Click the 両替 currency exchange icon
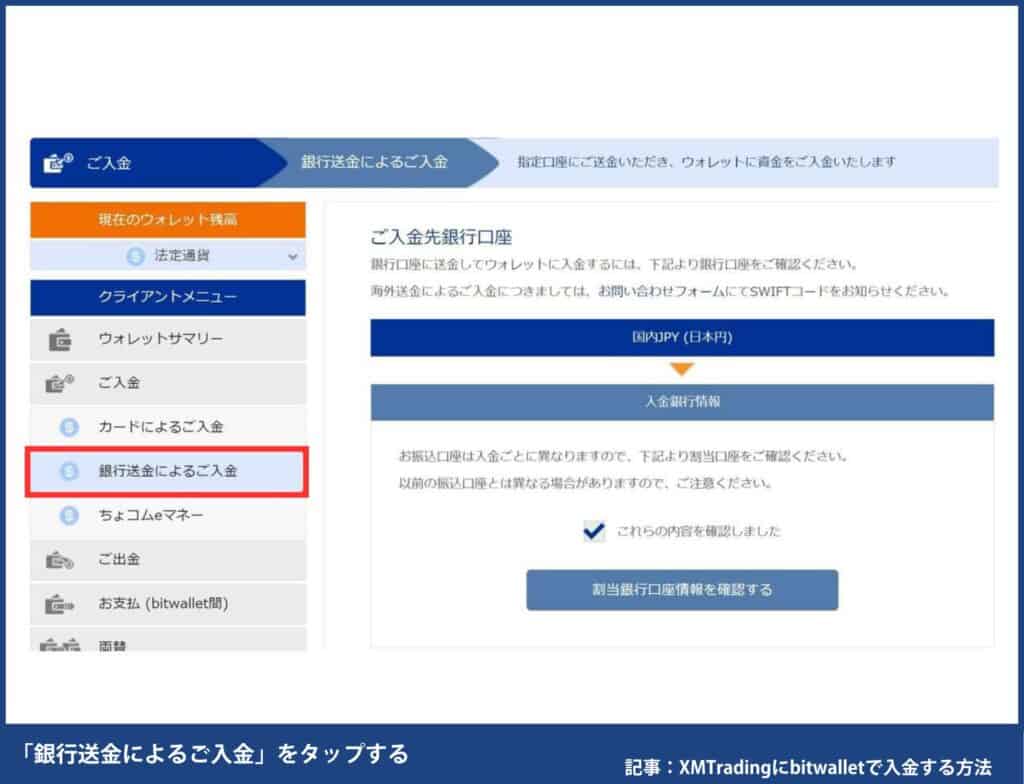Screen dimensions: 1024x784 (57, 645)
